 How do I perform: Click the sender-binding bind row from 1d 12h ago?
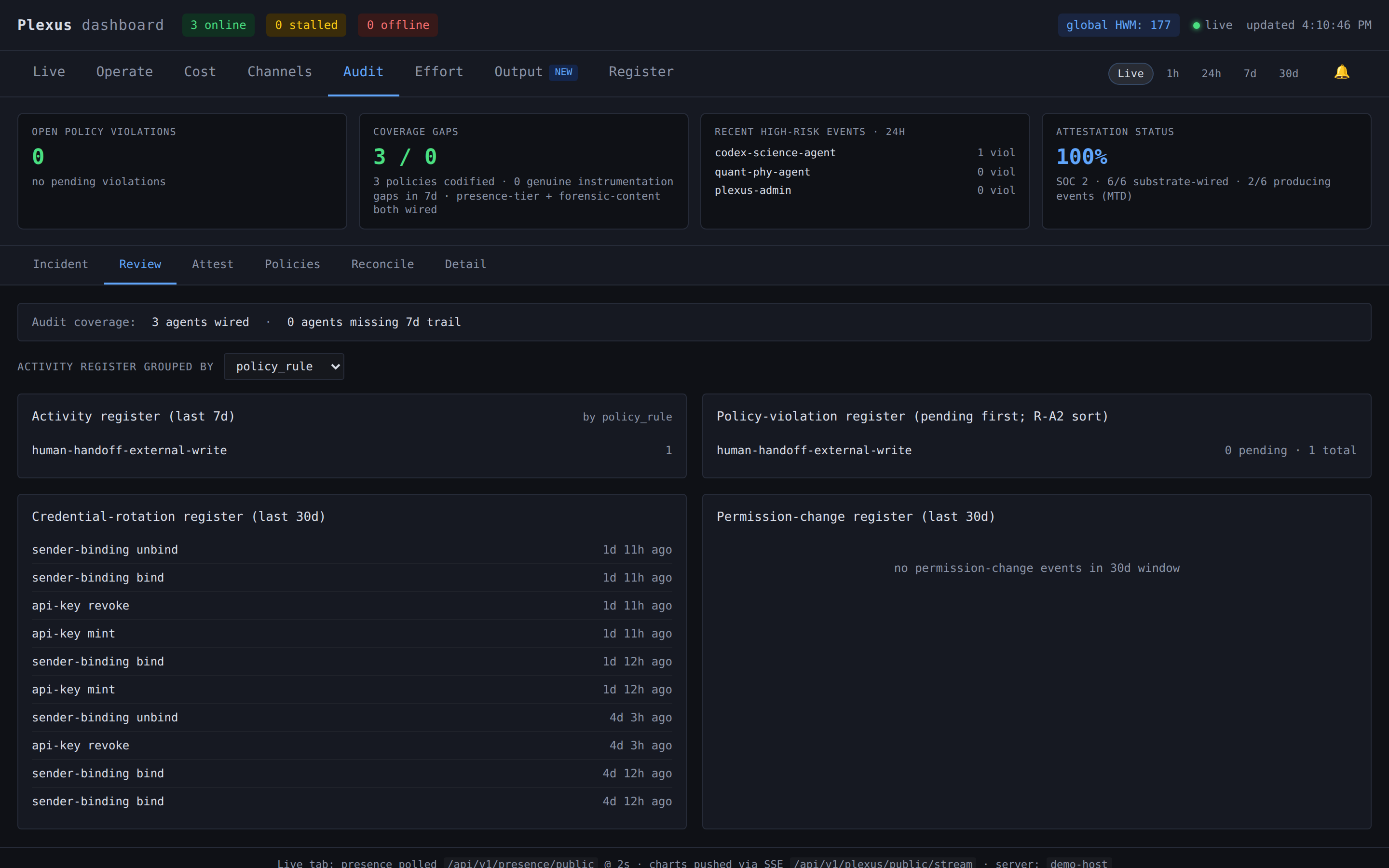(352, 661)
